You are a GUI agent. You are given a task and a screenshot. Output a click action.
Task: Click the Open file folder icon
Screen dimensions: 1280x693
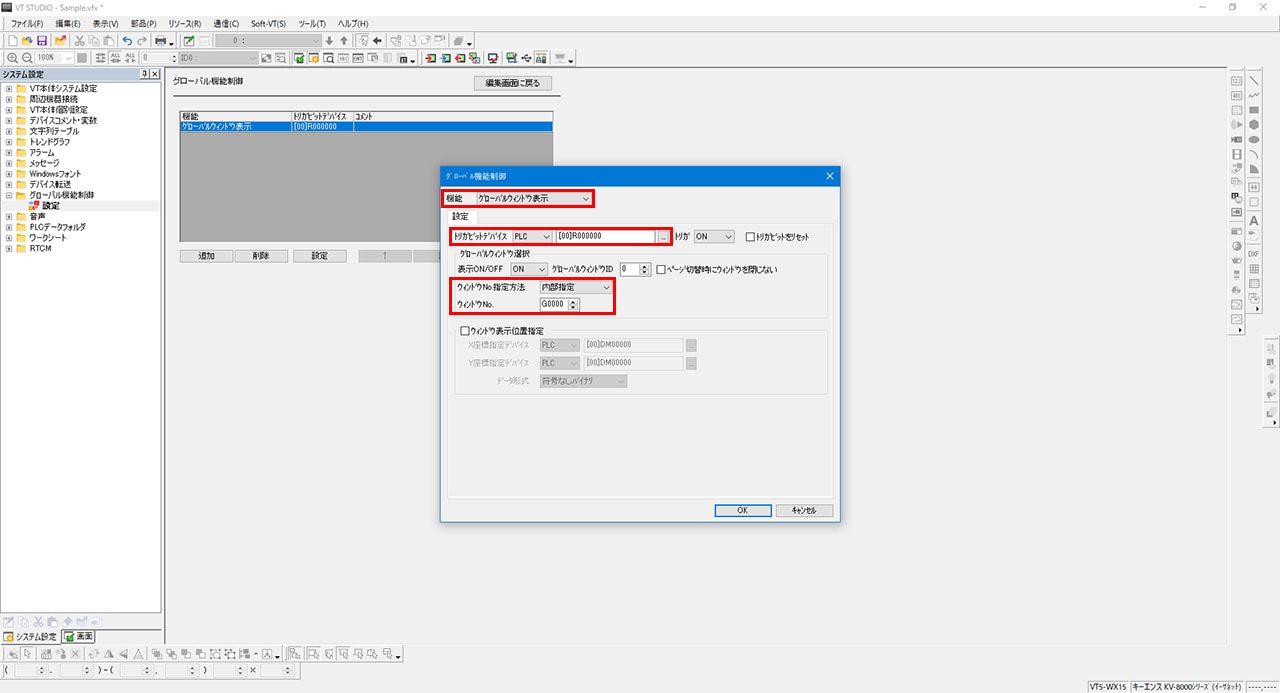pos(27,41)
